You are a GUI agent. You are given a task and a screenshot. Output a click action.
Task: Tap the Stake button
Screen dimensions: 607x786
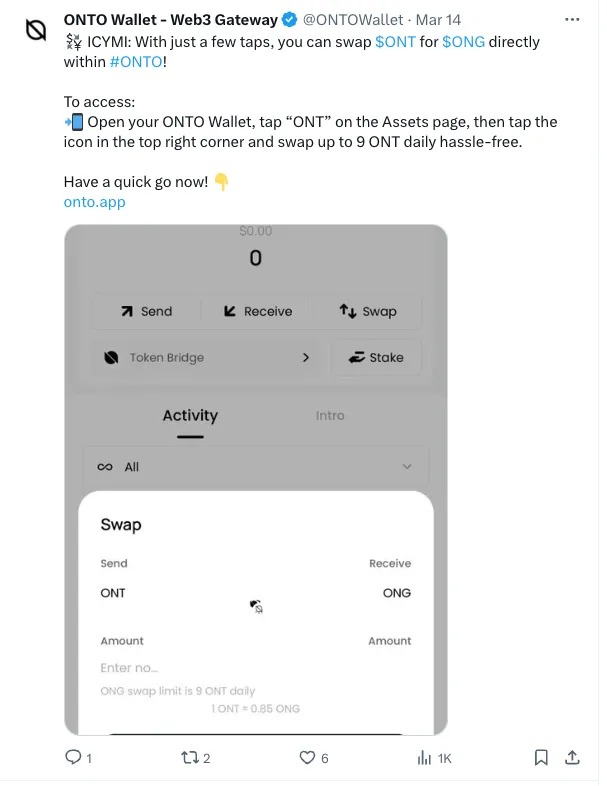(x=376, y=357)
